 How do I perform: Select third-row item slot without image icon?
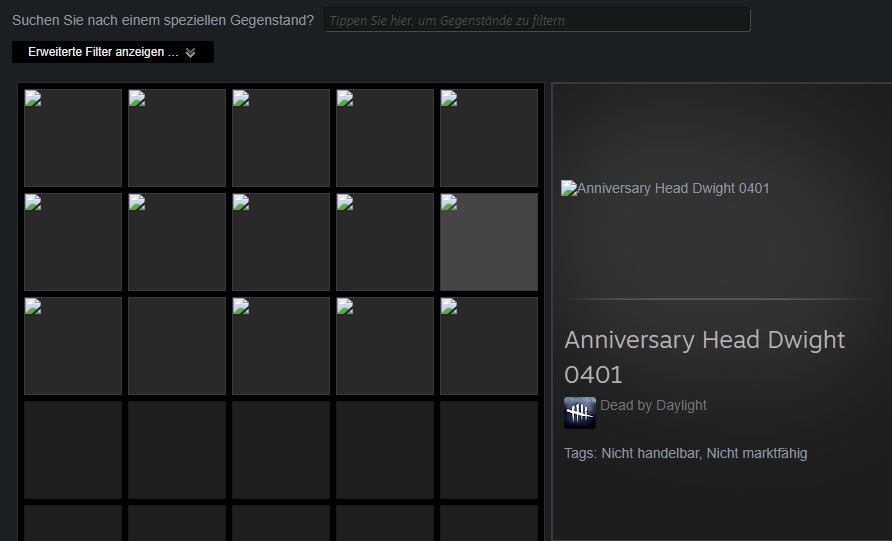coord(177,346)
